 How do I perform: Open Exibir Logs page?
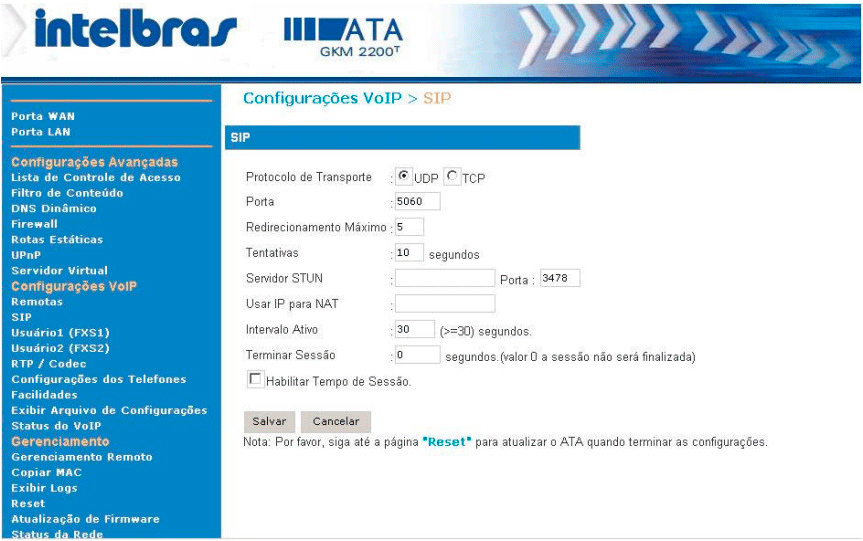(45, 488)
